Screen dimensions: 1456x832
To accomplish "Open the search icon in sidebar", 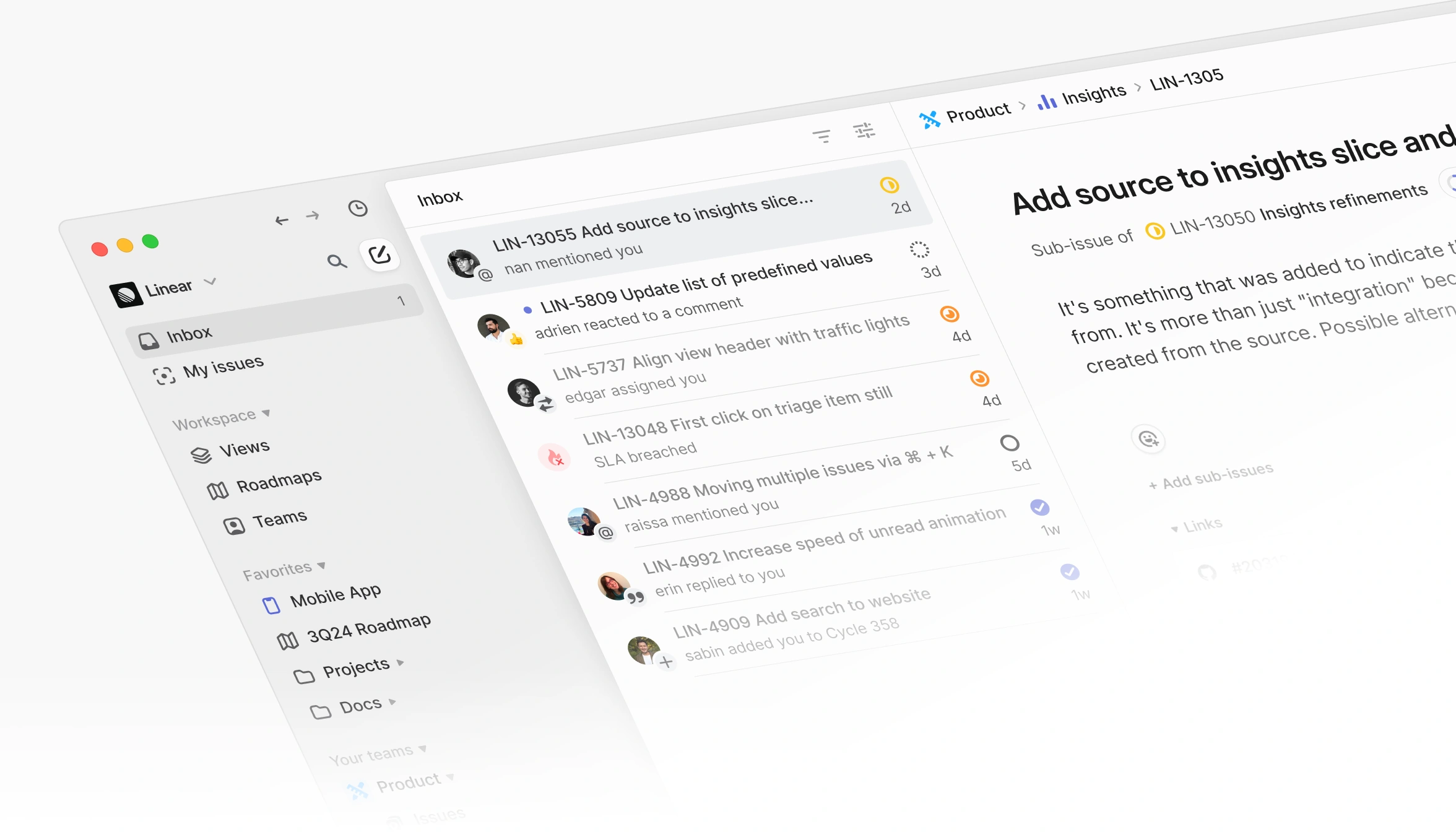I will coord(336,260).
